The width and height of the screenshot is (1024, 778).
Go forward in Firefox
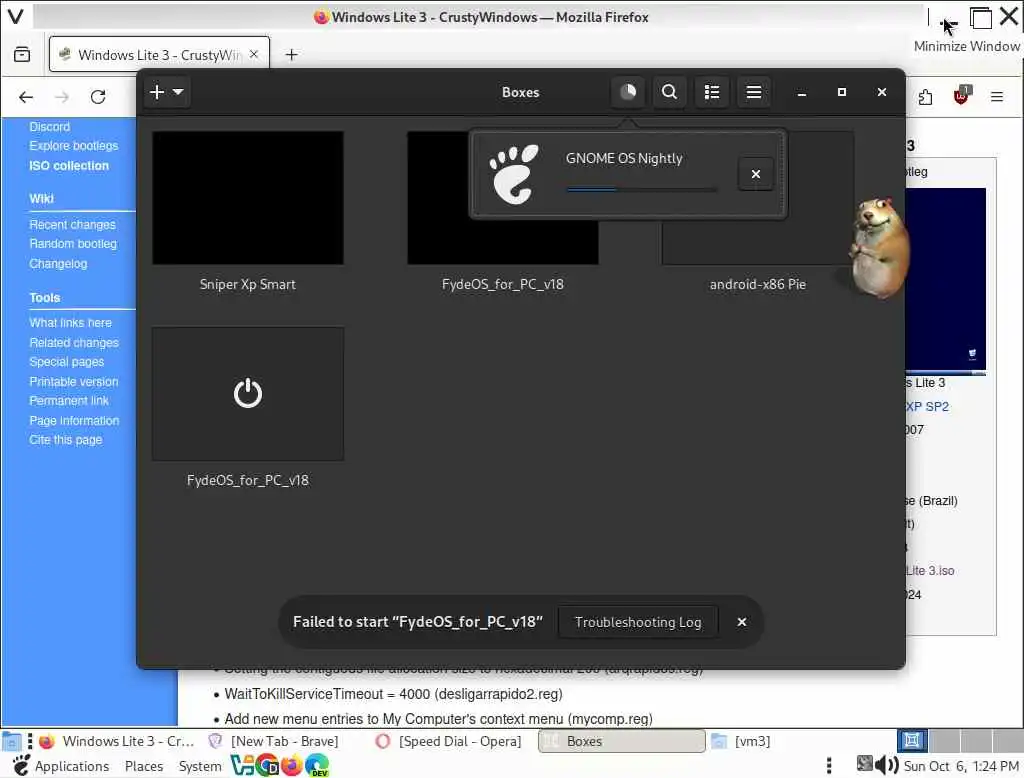click(62, 97)
